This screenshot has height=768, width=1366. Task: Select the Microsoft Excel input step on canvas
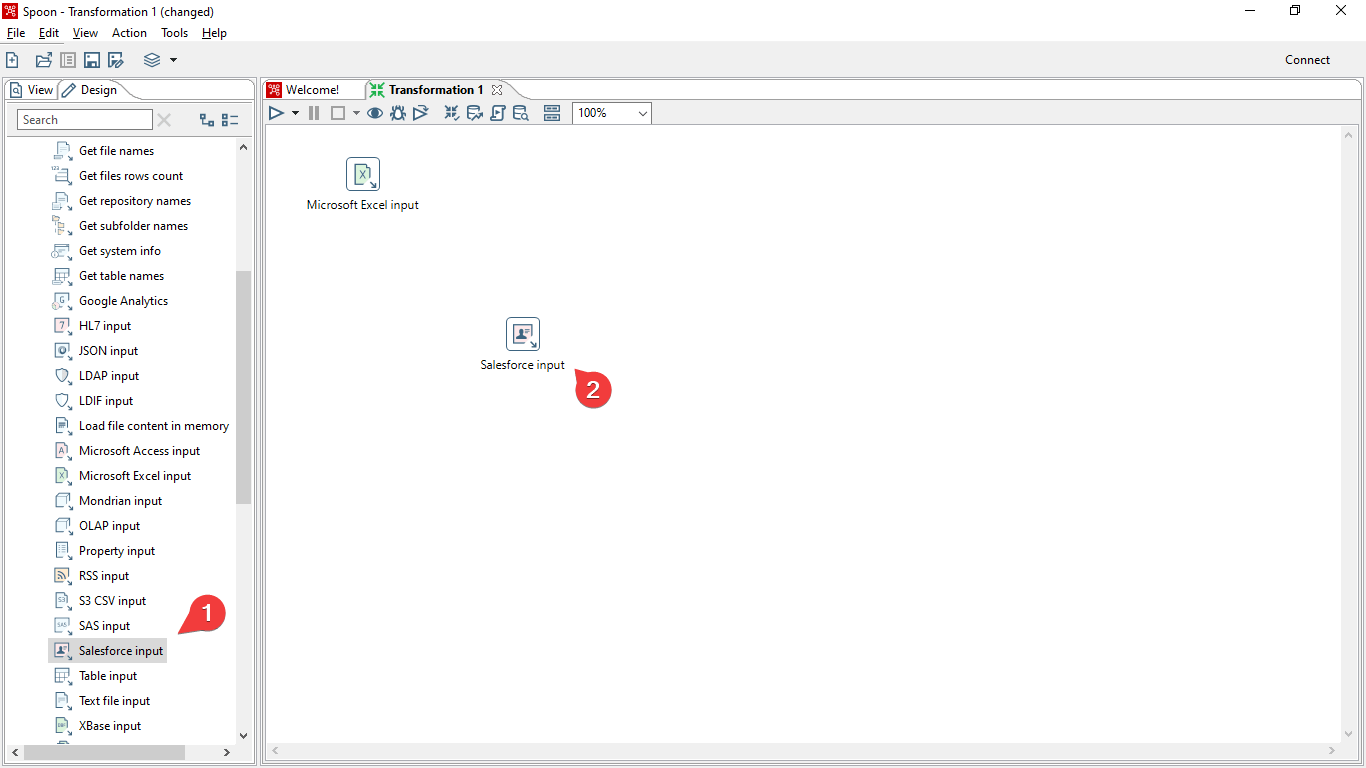(x=363, y=174)
